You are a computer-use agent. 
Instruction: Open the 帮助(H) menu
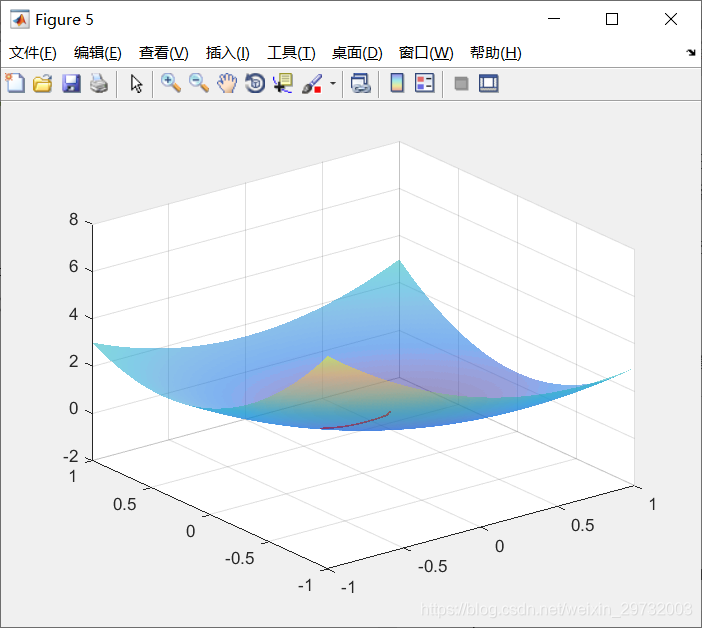point(496,53)
